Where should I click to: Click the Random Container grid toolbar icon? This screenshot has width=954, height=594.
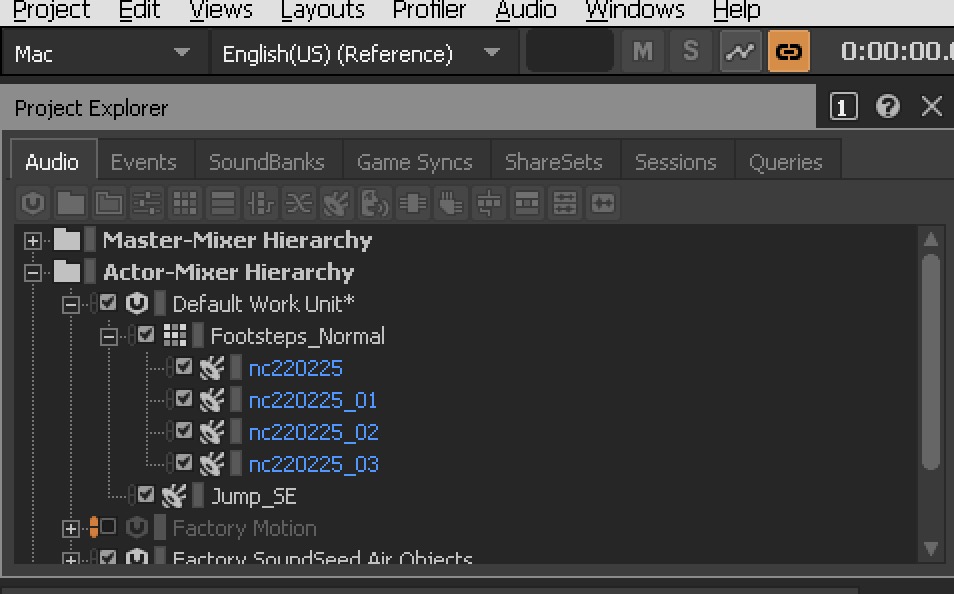click(184, 203)
